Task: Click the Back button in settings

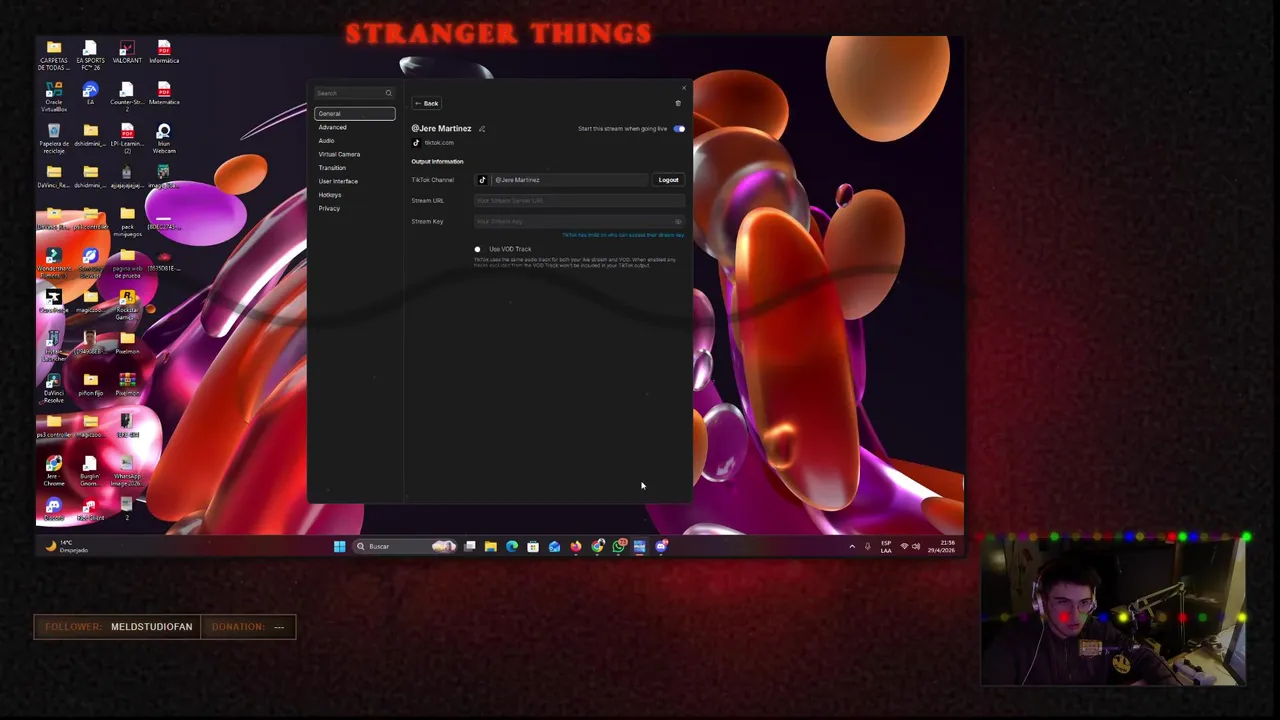Action: (427, 103)
